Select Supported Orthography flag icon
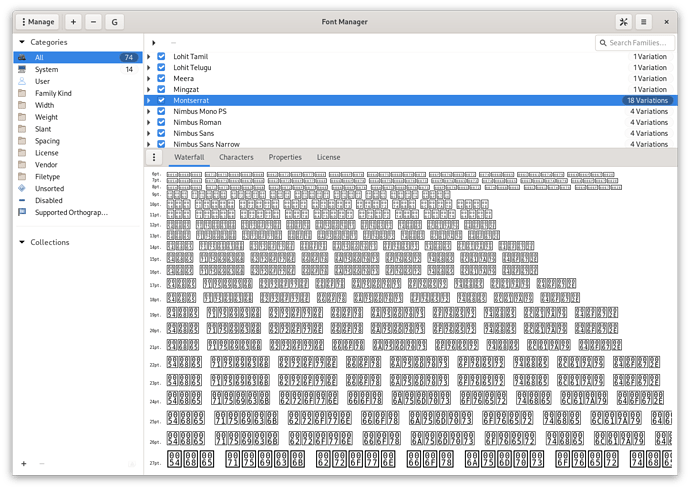 coord(22,212)
